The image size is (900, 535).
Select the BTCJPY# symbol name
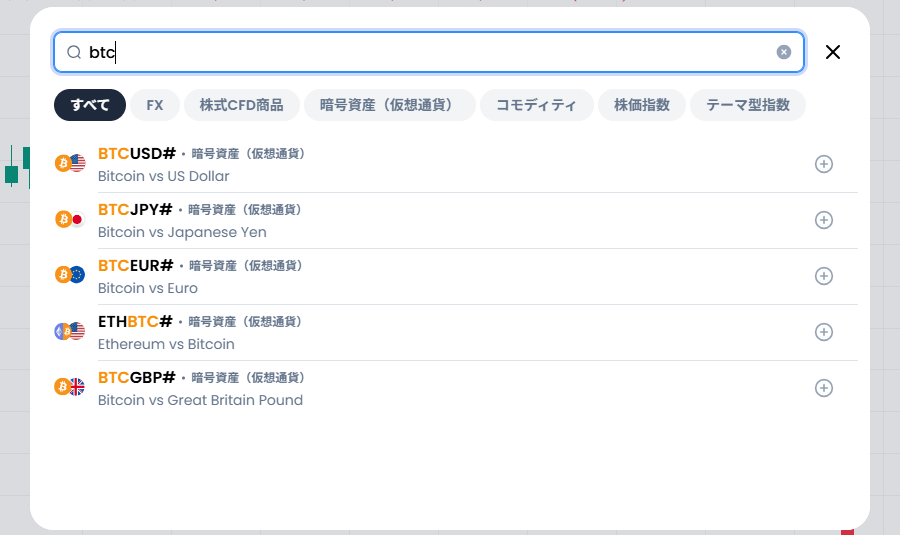point(135,210)
